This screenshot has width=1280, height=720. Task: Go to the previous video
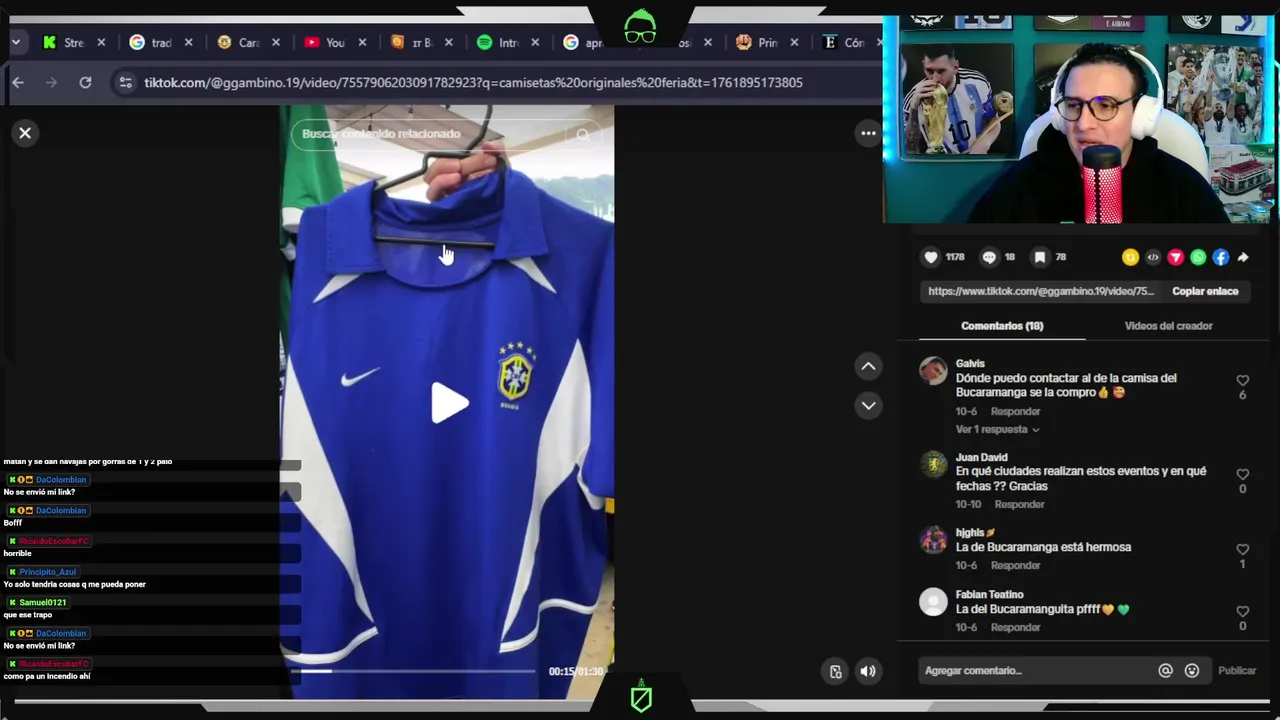tap(868, 367)
